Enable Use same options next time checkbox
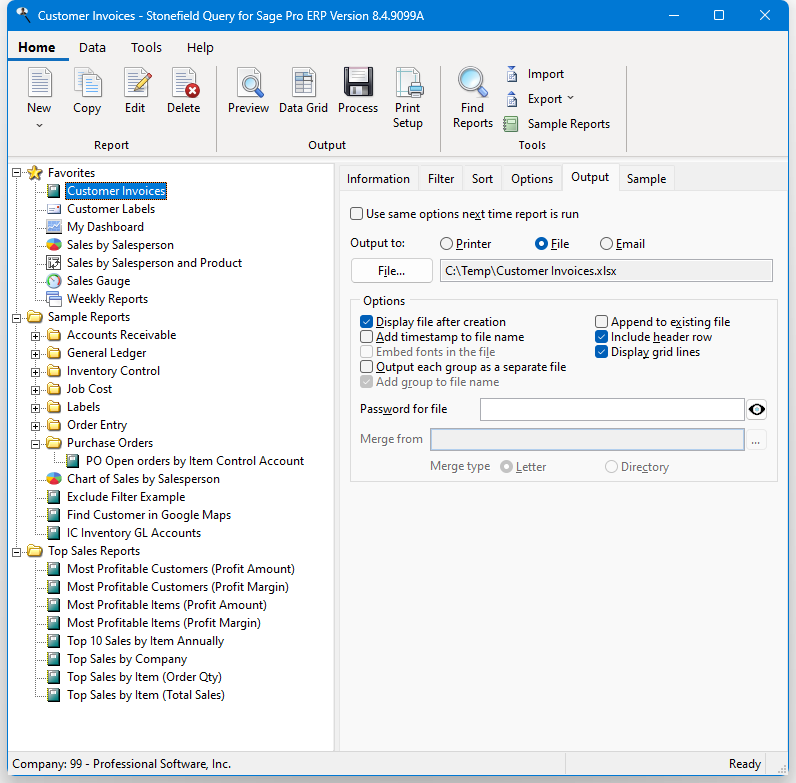 coord(357,214)
